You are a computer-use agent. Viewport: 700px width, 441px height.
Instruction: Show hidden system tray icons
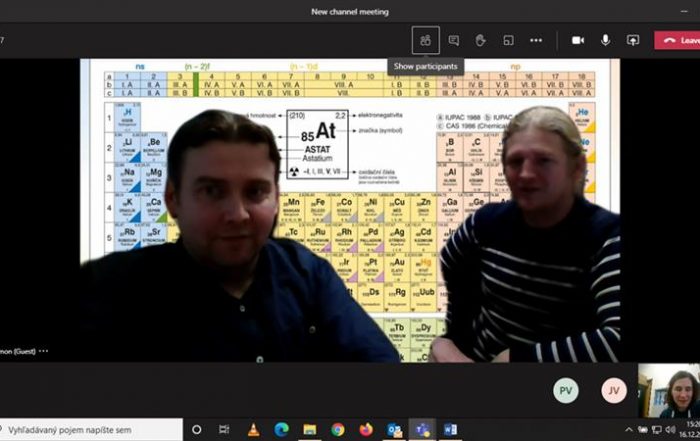point(629,430)
